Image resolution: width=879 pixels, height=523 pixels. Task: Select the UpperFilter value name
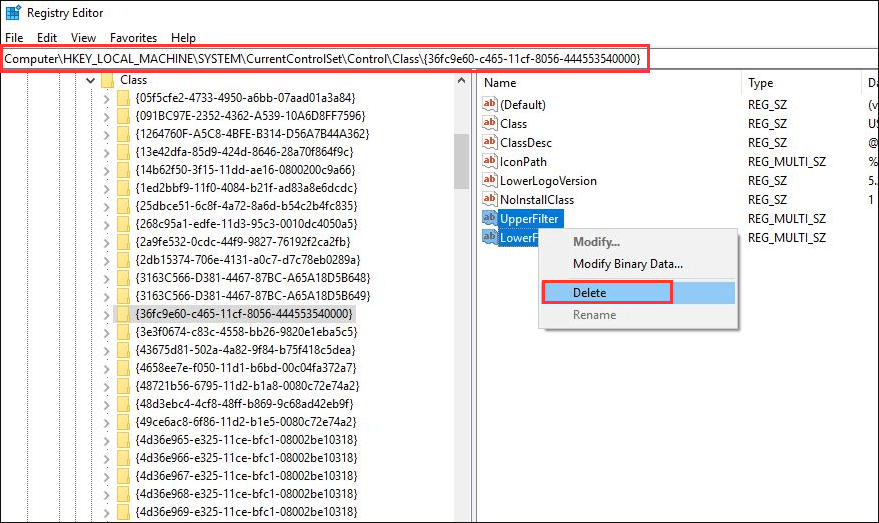529,219
